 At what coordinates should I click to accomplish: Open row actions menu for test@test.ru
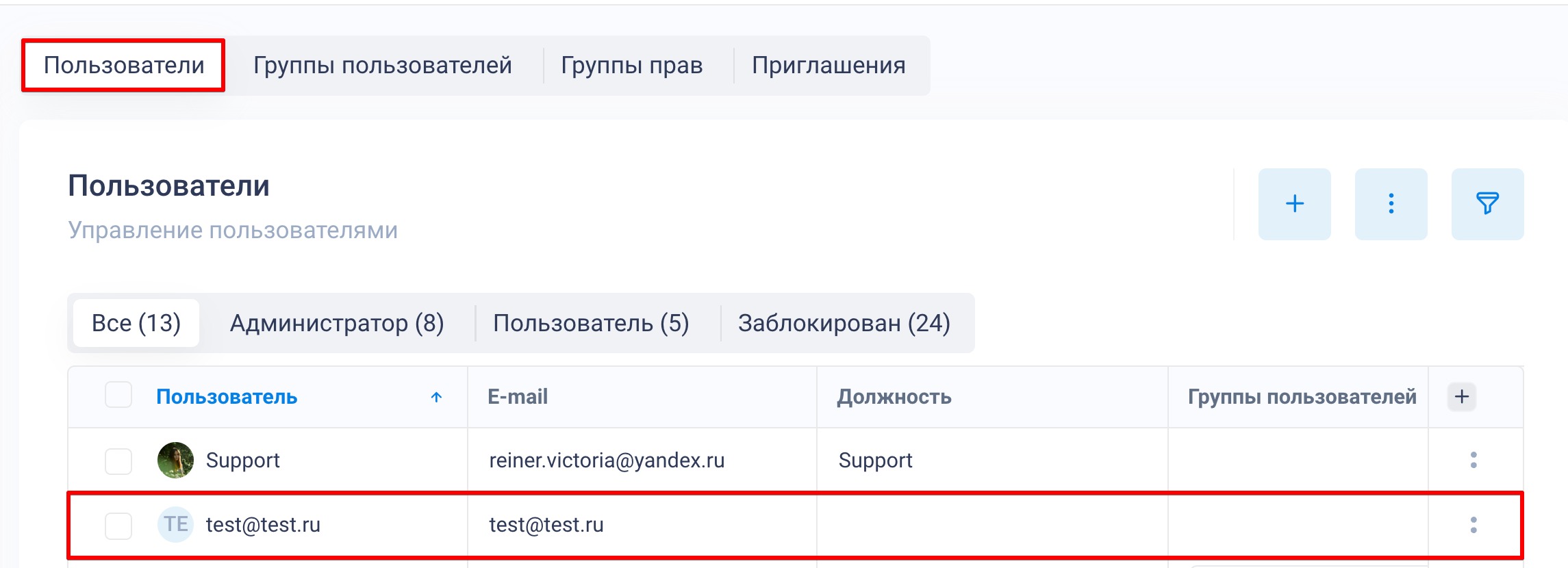pos(1474,525)
